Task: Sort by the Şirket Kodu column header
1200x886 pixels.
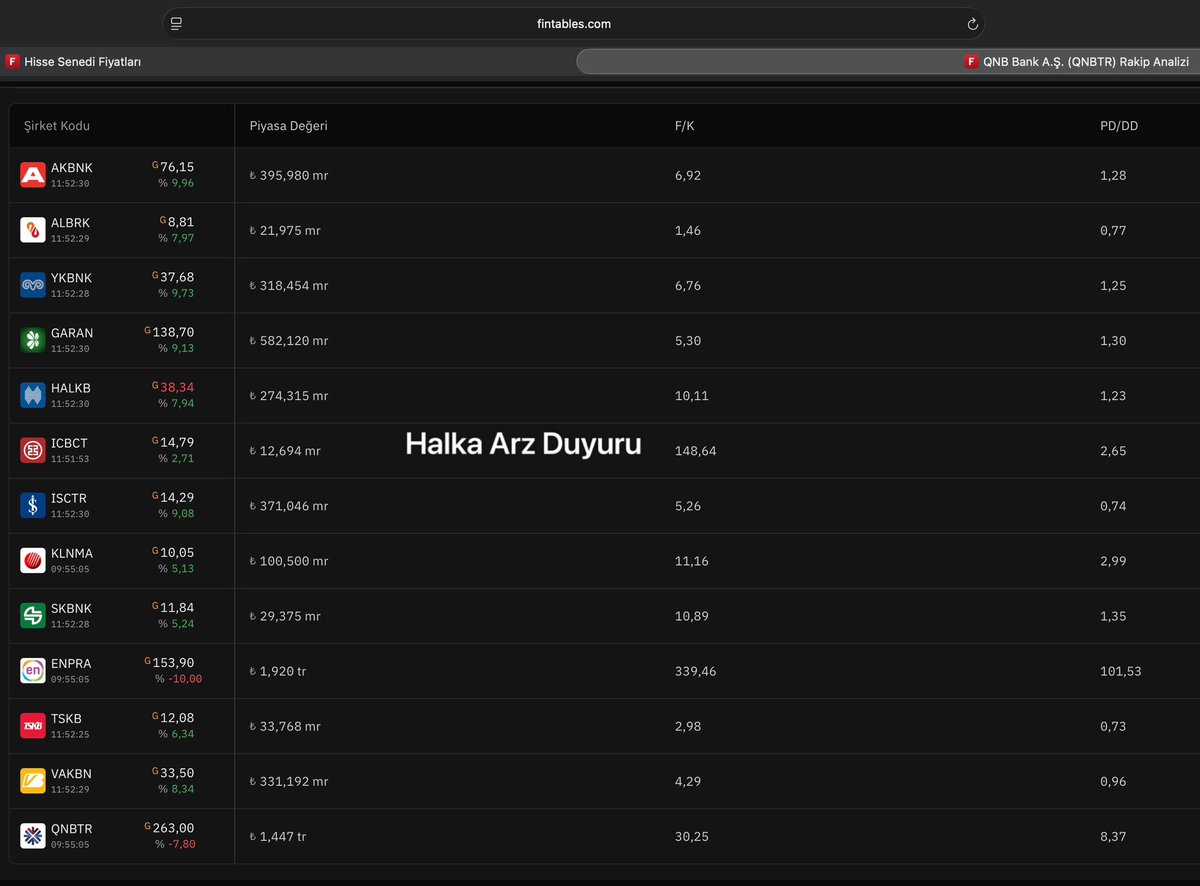Action: coord(57,126)
